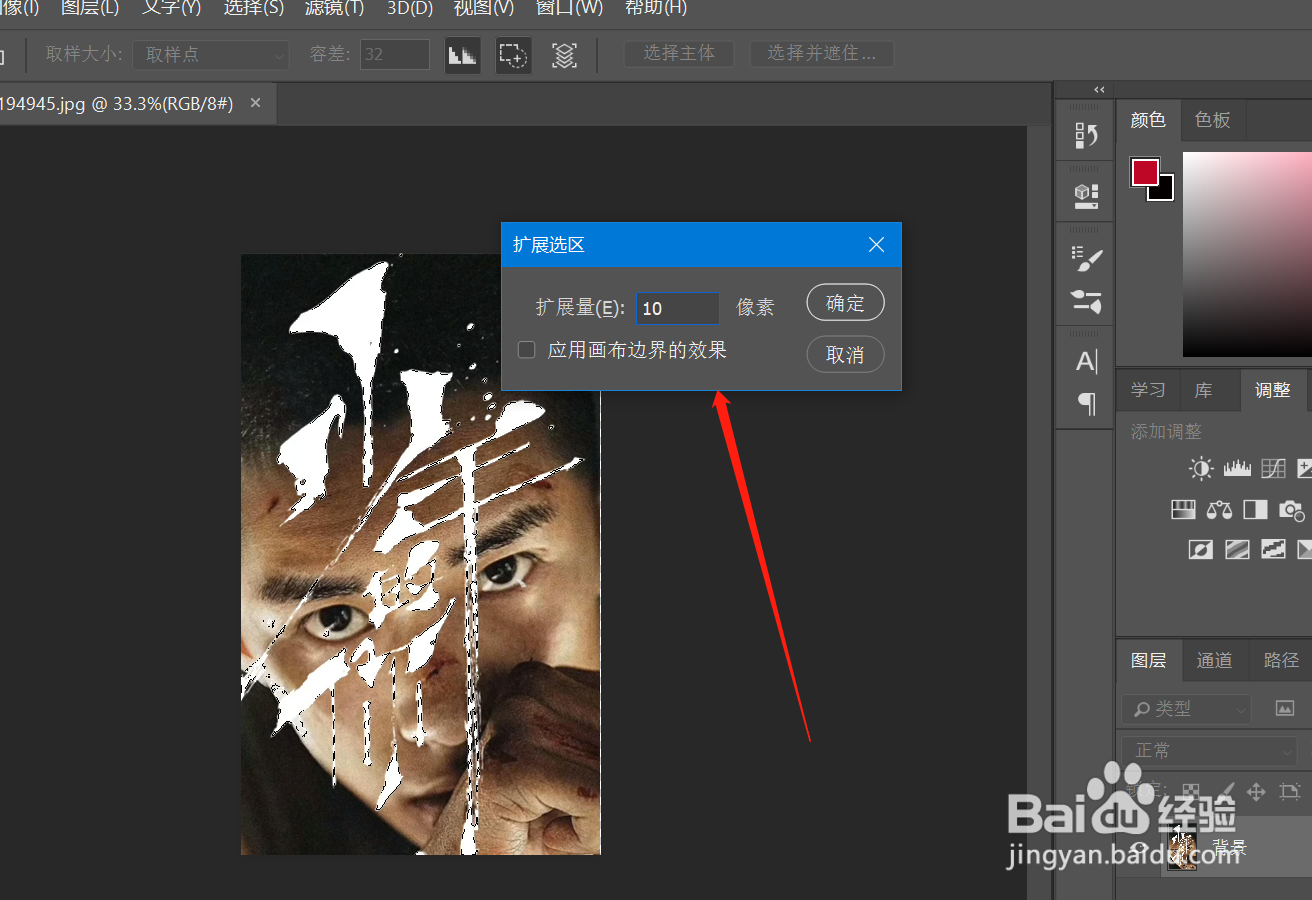Open the 取样大小 sample size dropdown
This screenshot has height=900, width=1312.
(x=211, y=55)
